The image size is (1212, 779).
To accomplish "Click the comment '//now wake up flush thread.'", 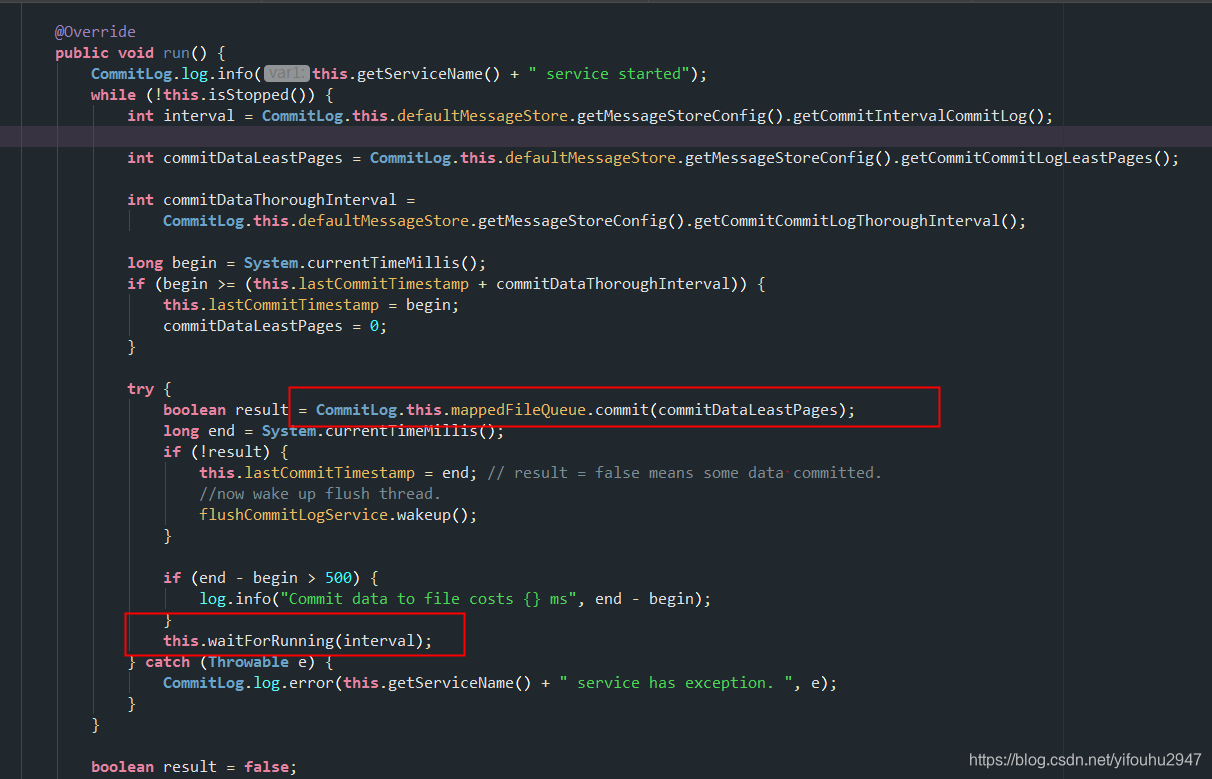I will [320, 494].
